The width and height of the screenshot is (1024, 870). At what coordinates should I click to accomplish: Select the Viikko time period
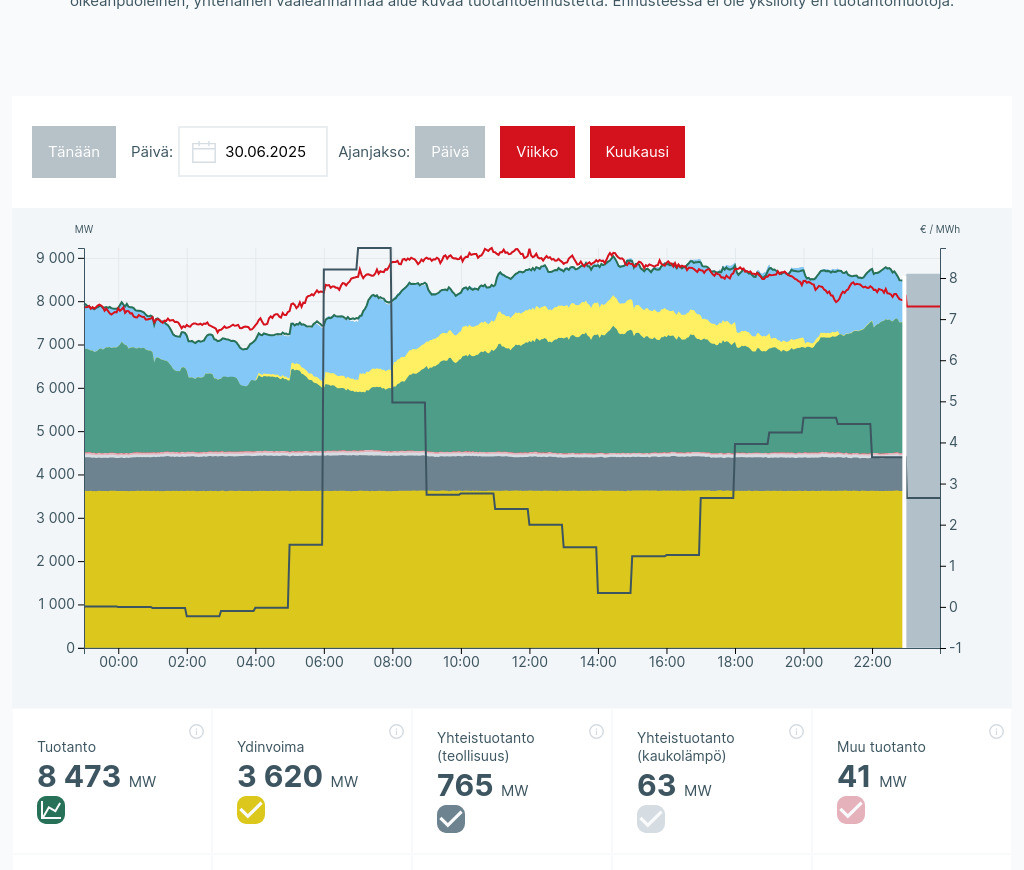coord(537,152)
